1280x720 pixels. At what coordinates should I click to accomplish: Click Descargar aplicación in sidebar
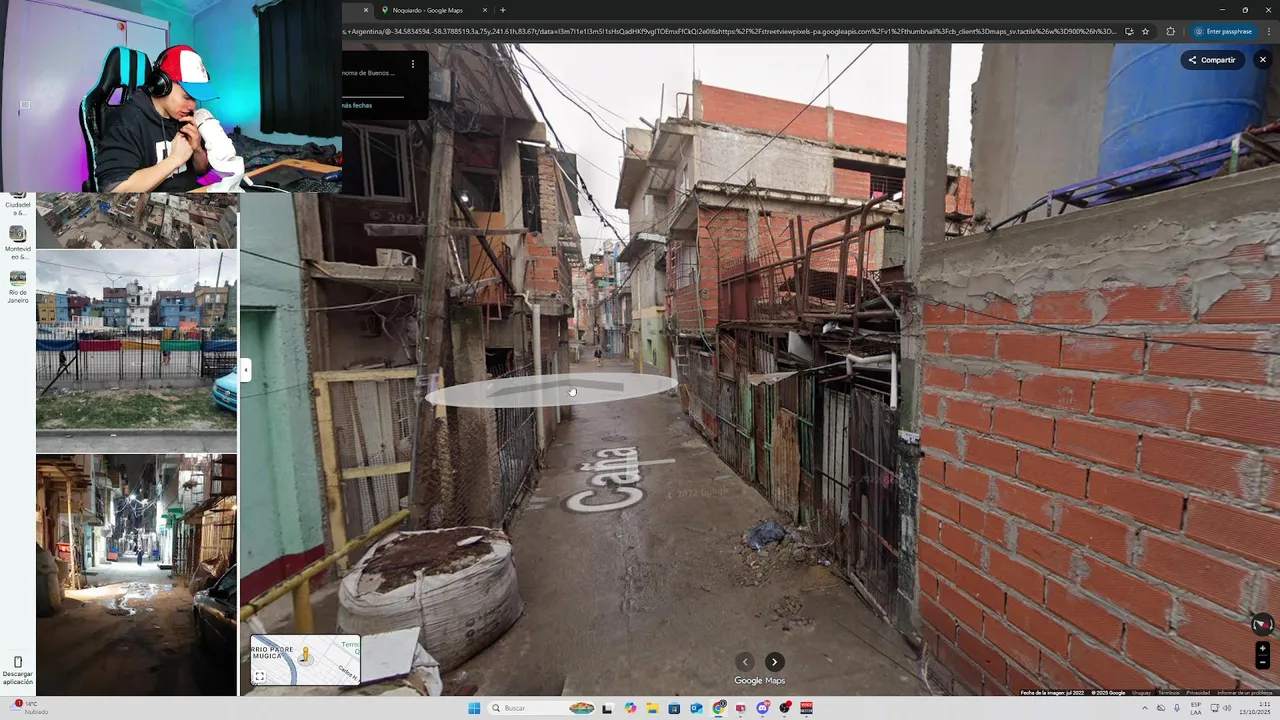[x=18, y=670]
